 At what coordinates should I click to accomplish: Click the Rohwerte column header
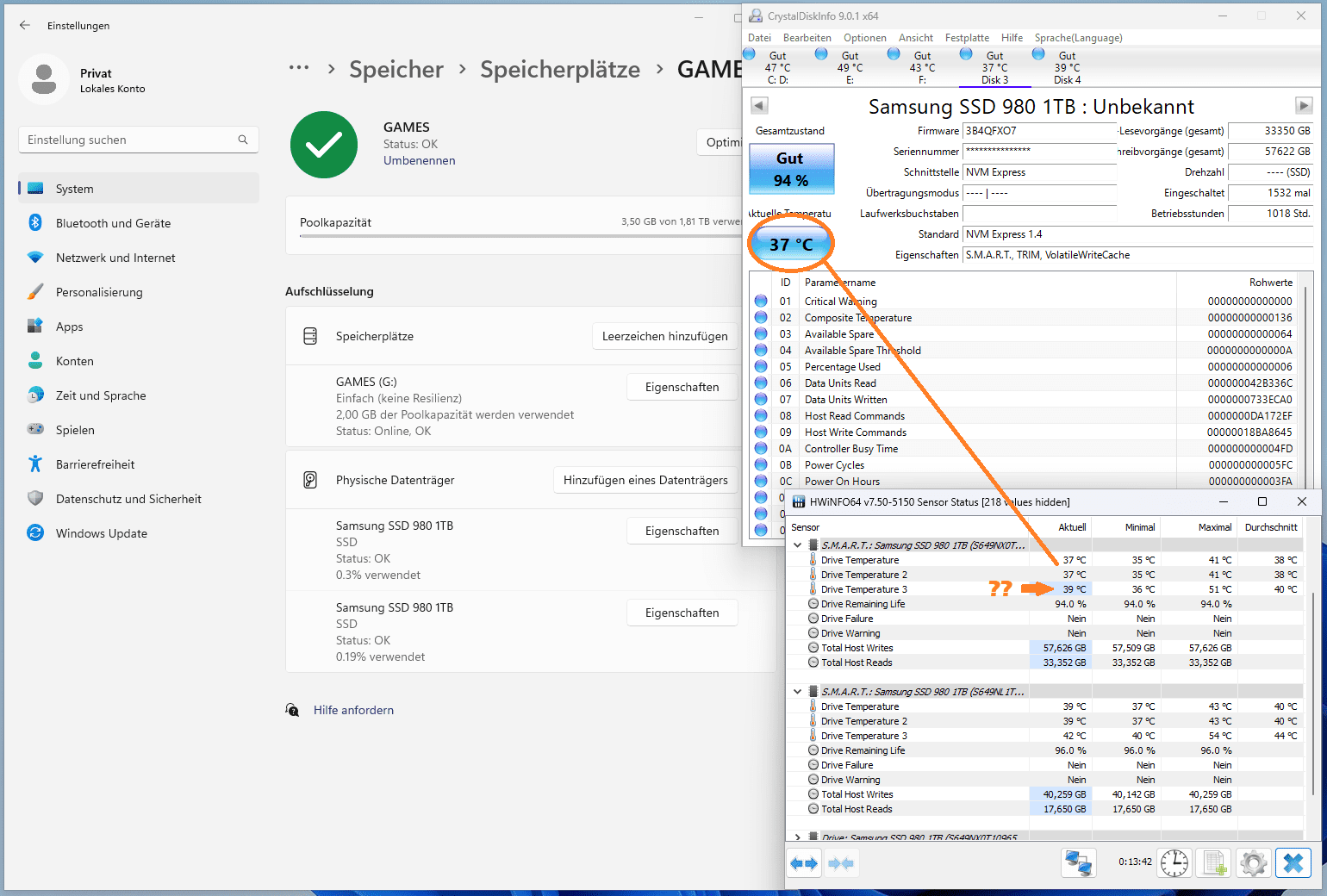pyautogui.click(x=1270, y=283)
